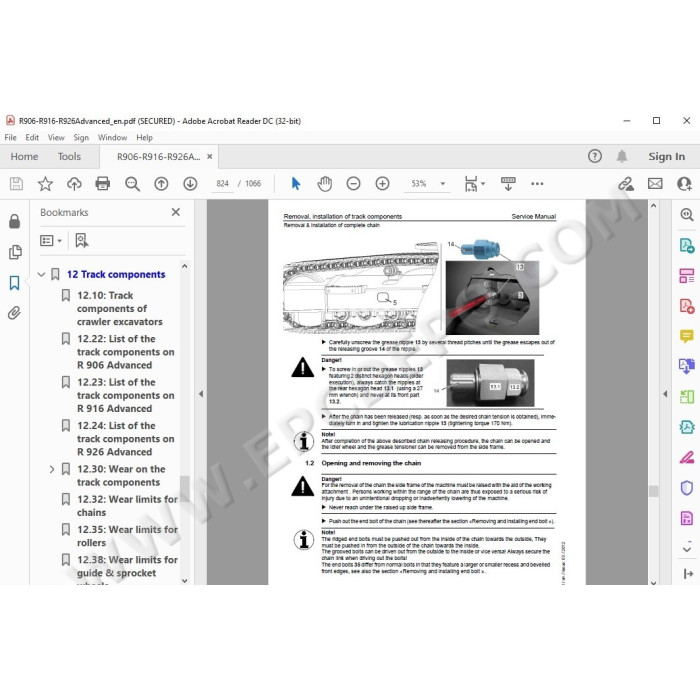
Task: Open the Protect shield tool
Action: [x=687, y=488]
